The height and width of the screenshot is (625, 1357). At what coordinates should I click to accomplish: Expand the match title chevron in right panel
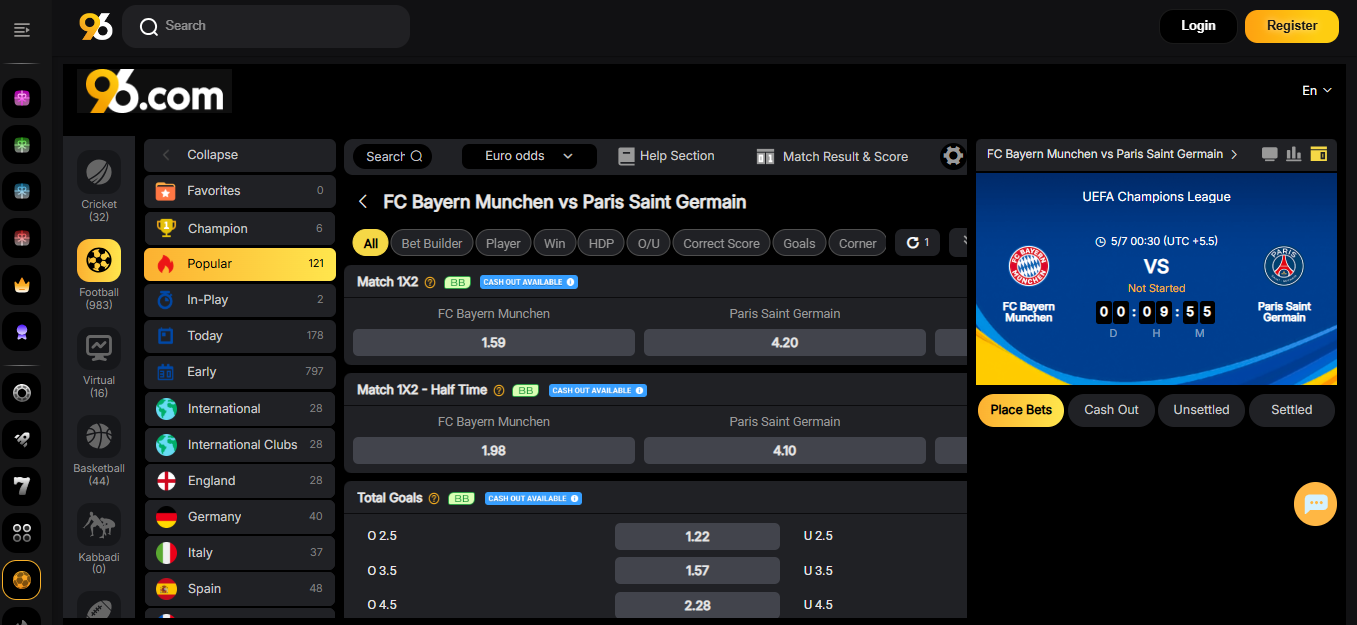coord(1235,154)
